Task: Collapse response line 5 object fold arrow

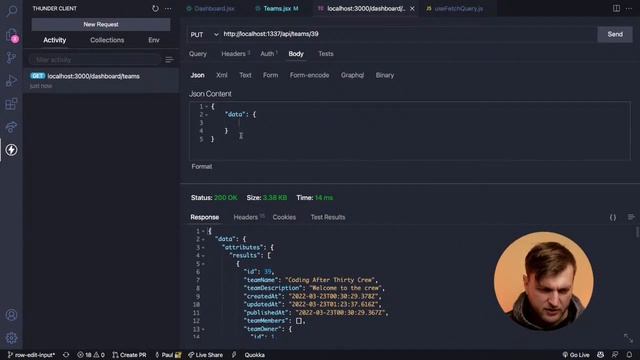Action: [203, 264]
